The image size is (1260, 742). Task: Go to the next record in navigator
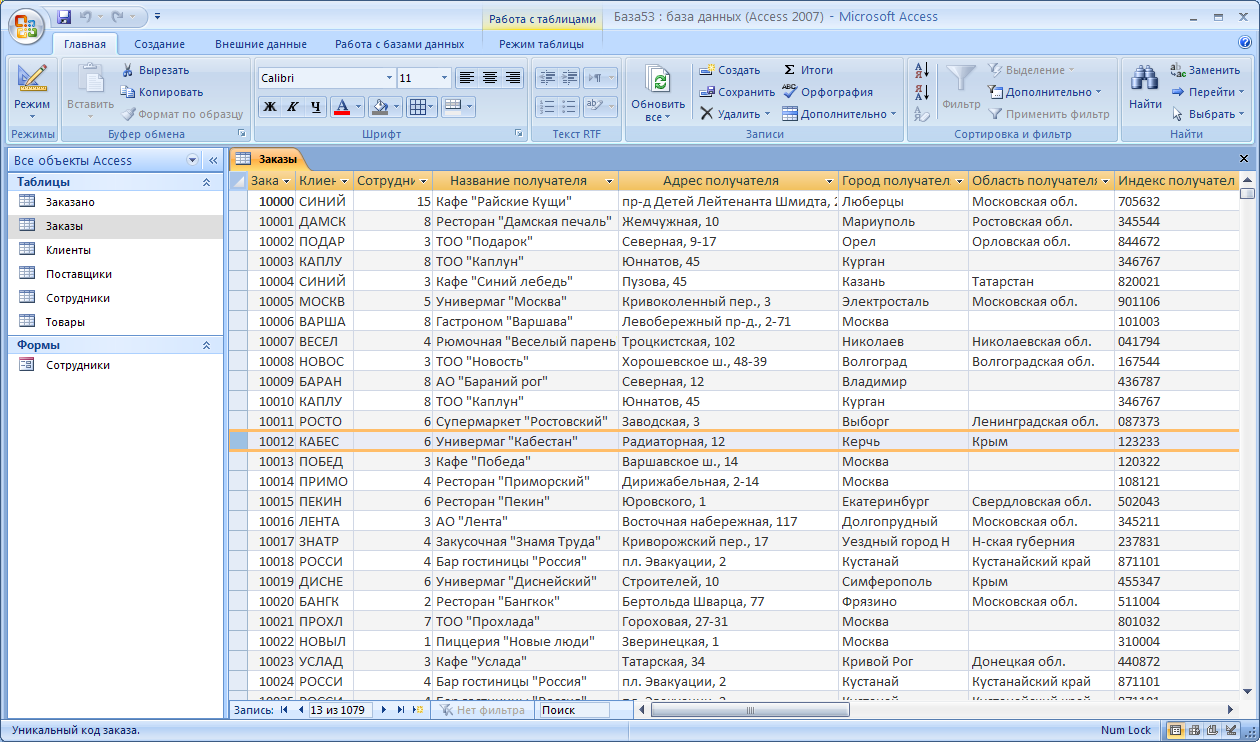click(x=383, y=710)
